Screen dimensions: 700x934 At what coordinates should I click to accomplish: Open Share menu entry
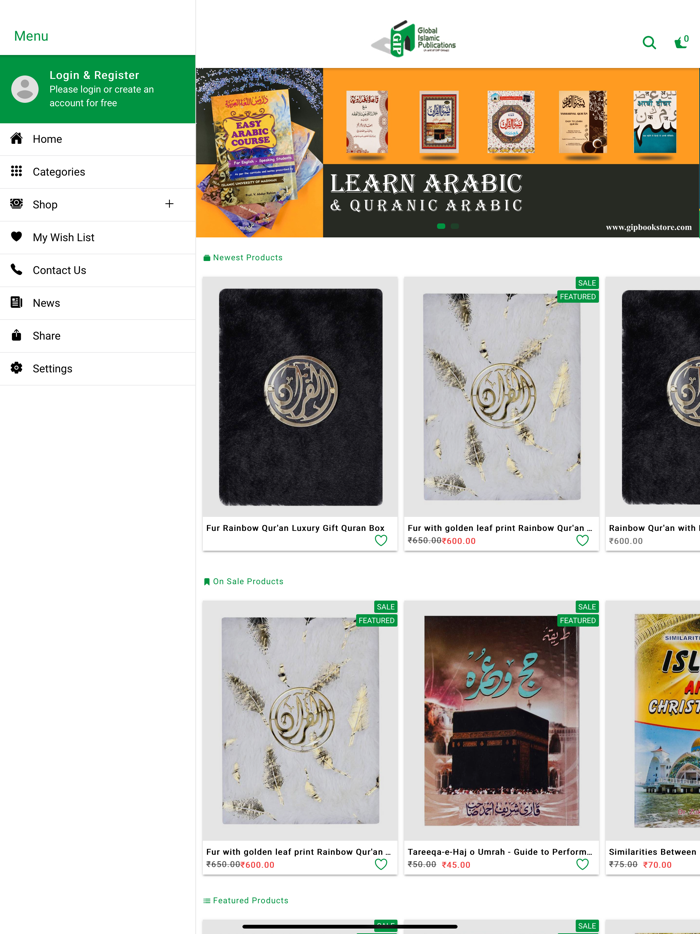point(98,335)
